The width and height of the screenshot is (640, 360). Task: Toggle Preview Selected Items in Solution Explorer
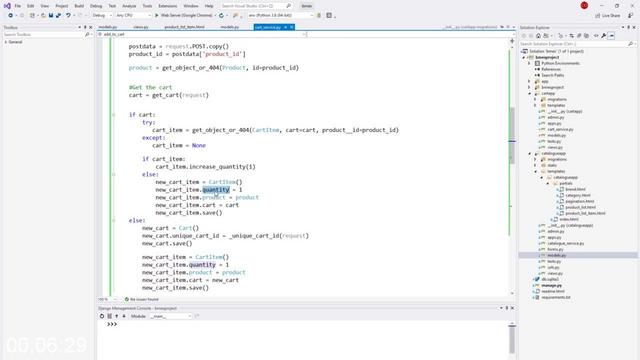(x=611, y=36)
